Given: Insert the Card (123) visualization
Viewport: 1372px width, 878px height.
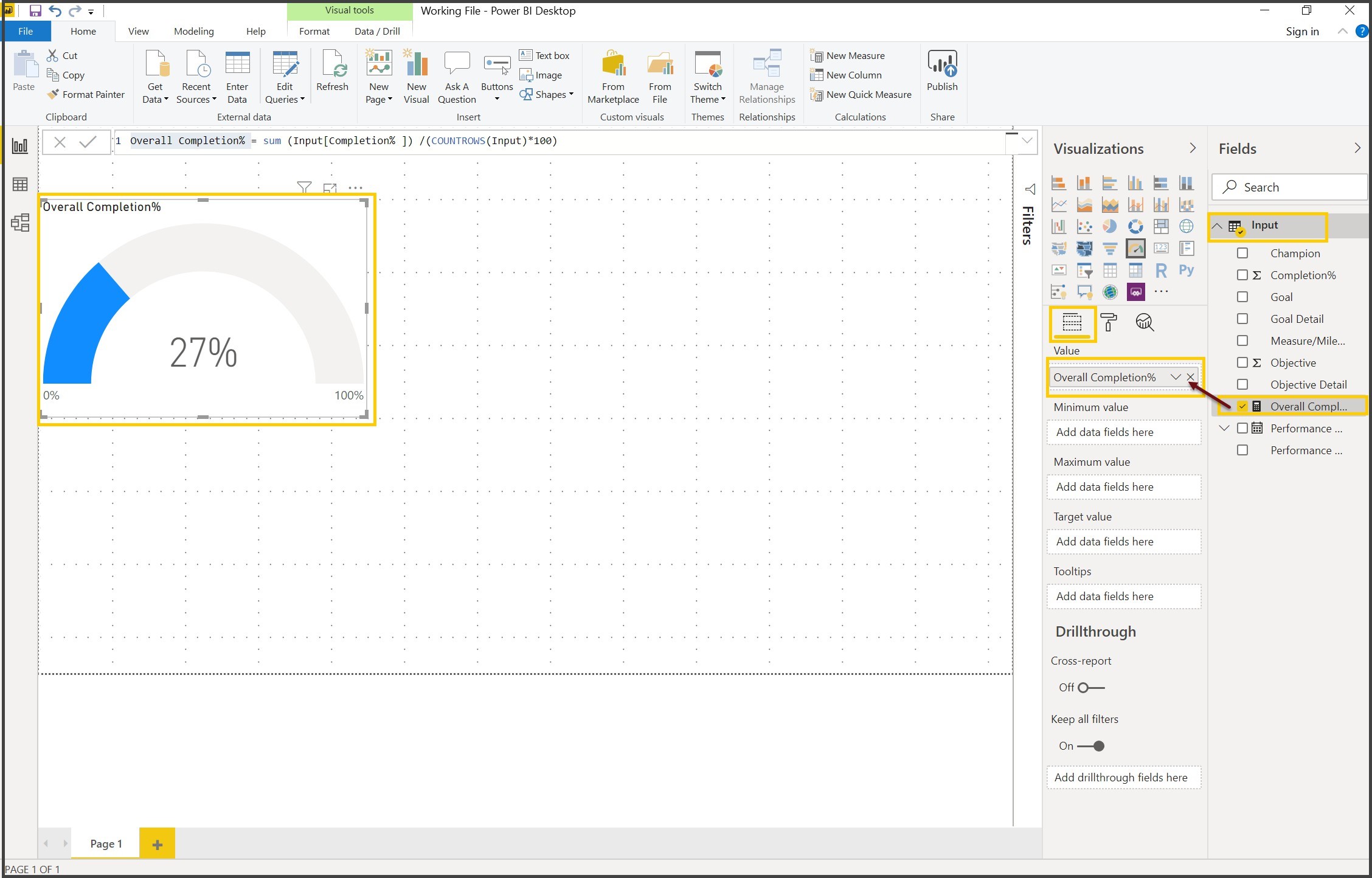Looking at the screenshot, I should click(1160, 248).
